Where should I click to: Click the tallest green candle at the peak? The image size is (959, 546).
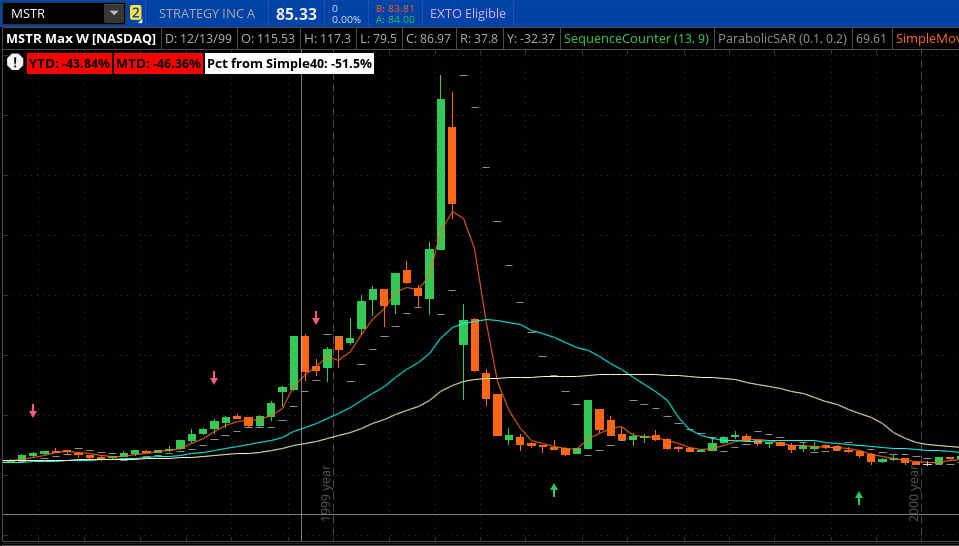440,174
